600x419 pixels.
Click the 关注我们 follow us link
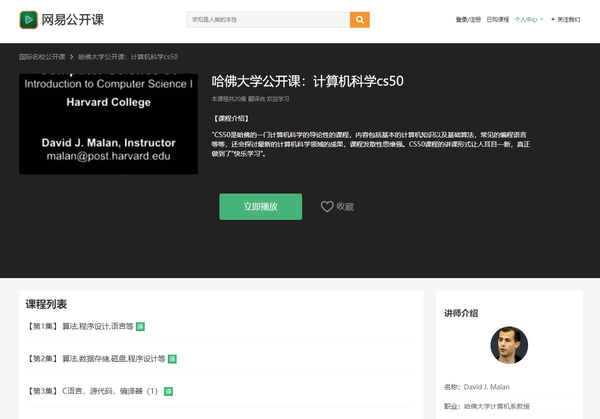click(x=568, y=20)
